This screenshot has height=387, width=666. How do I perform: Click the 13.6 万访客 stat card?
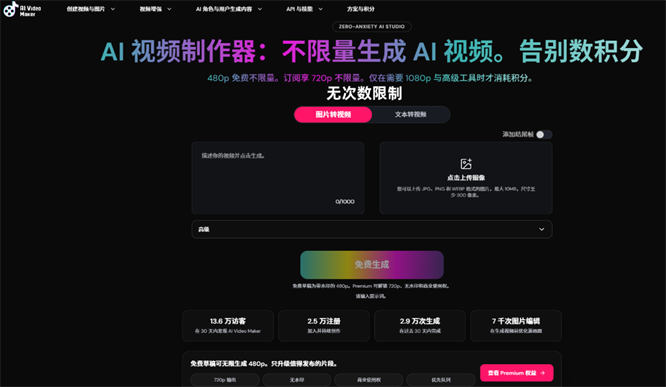coord(228,325)
